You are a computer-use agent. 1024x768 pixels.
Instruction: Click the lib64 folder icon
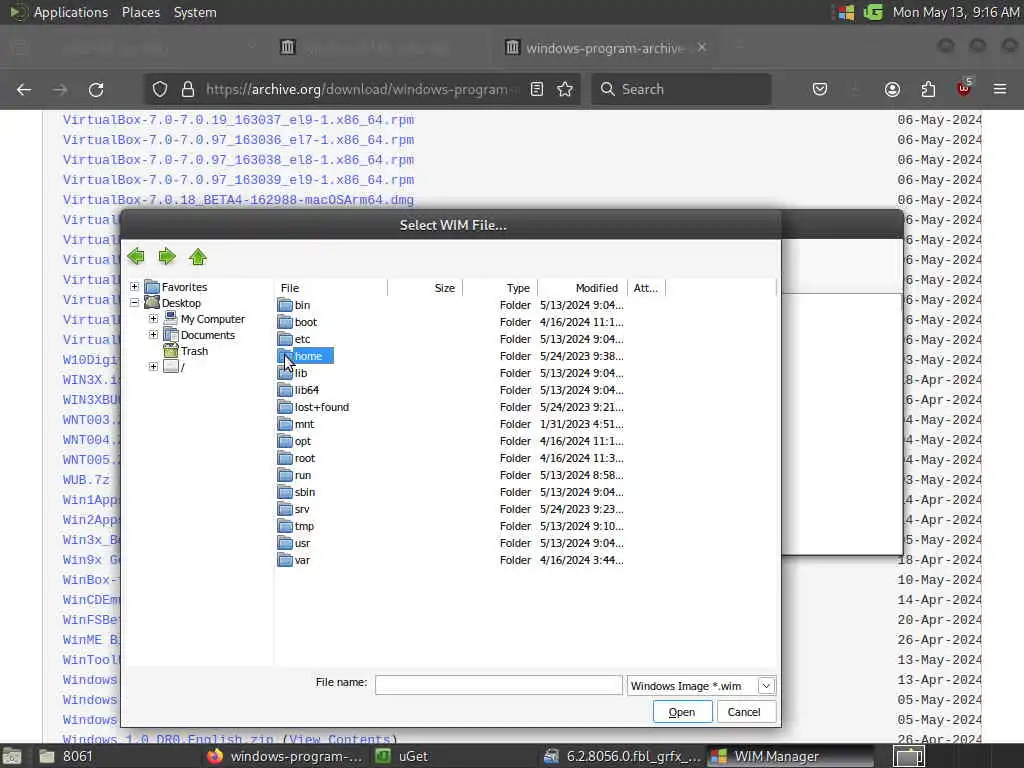[285, 390]
